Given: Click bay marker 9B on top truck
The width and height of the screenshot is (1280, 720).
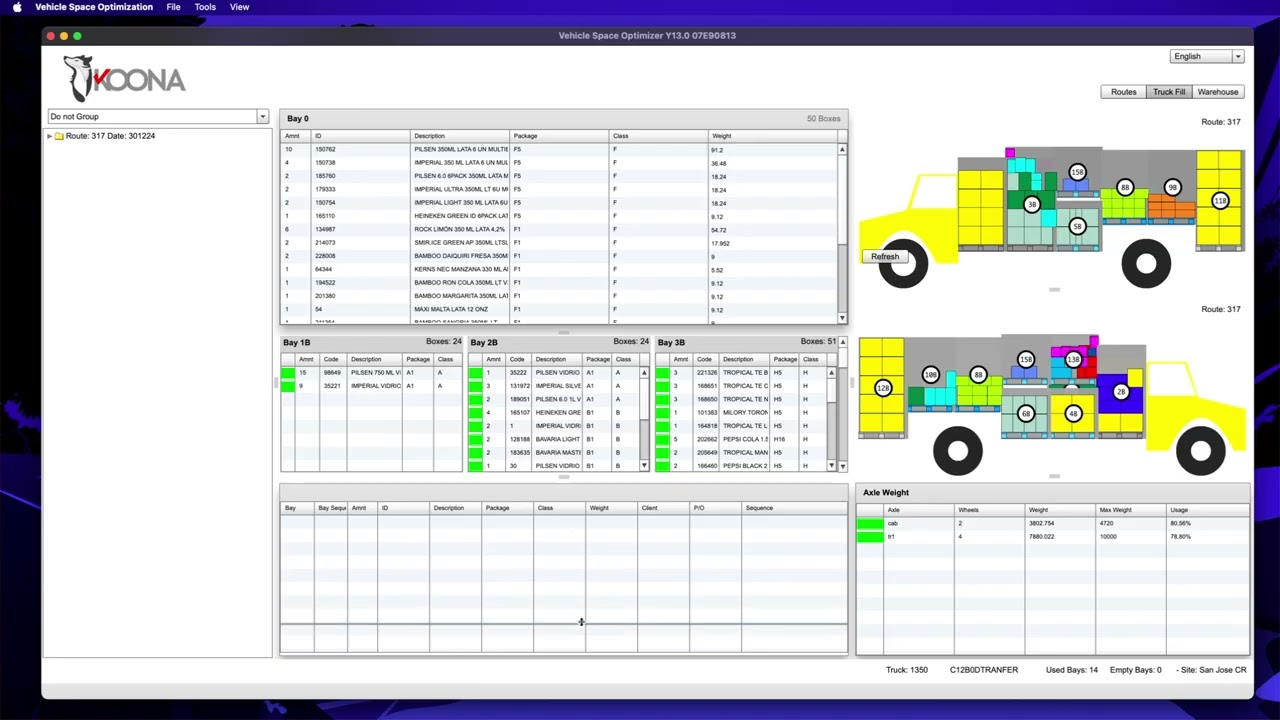Looking at the screenshot, I should (1172, 187).
